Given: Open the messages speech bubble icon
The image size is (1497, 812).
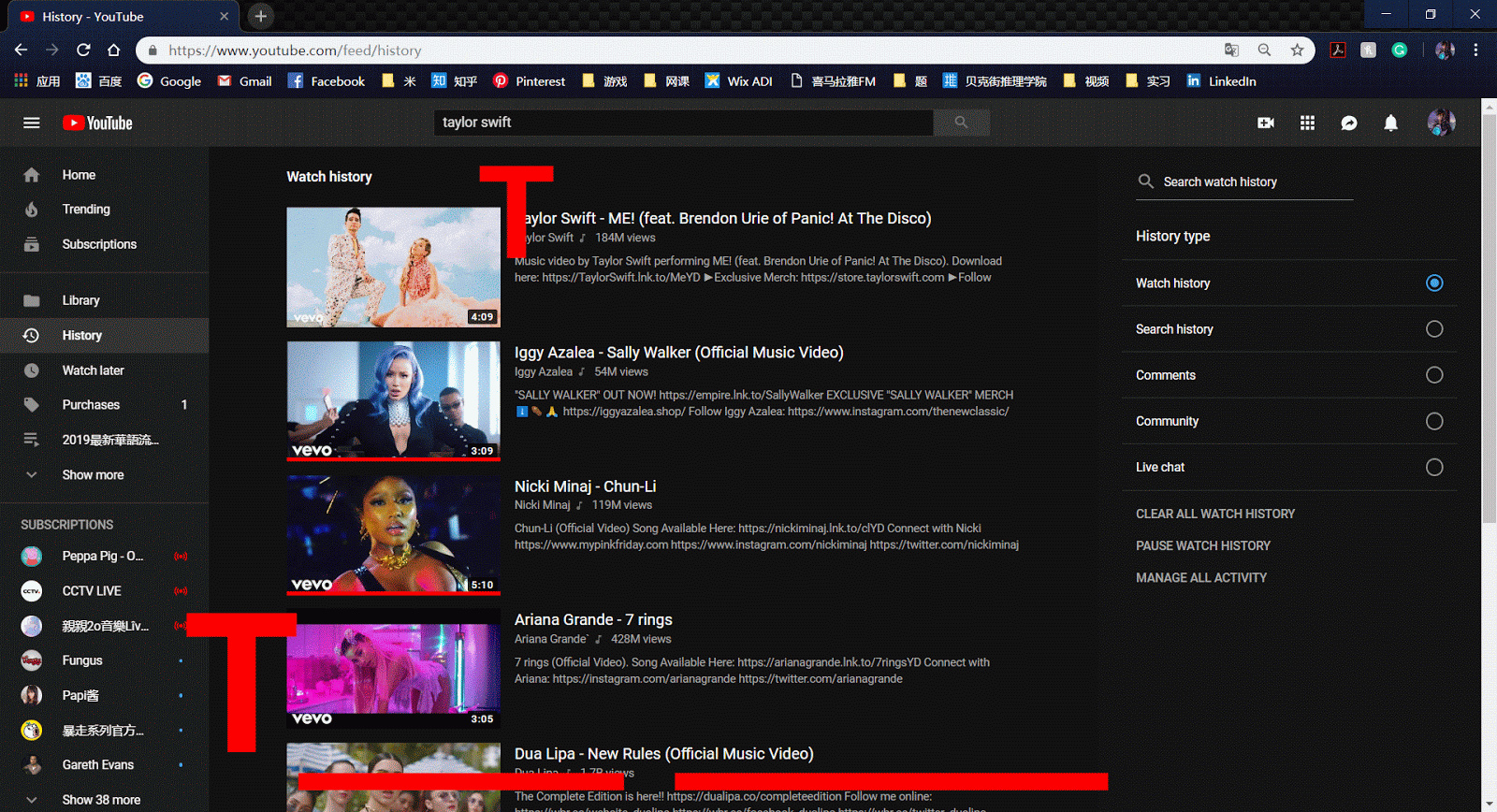Looking at the screenshot, I should tap(1349, 123).
